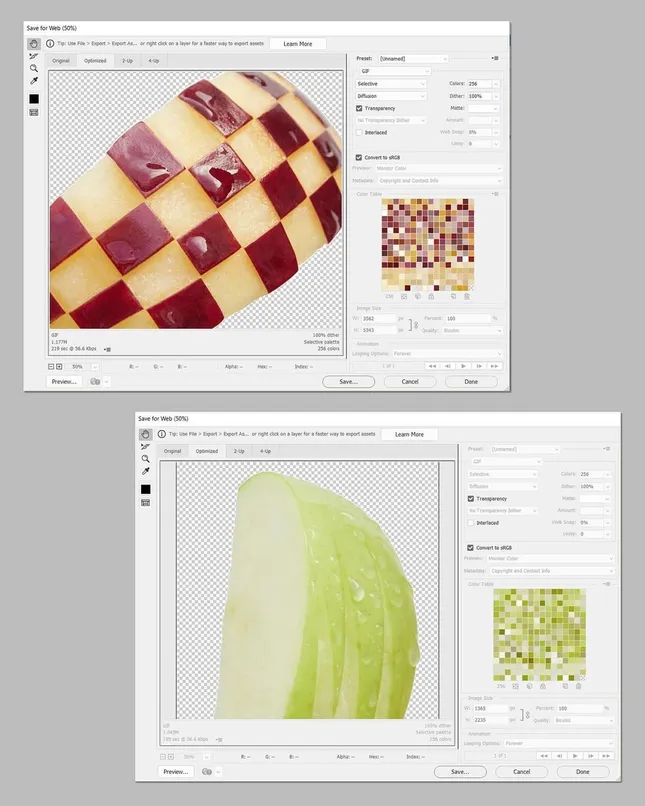This screenshot has width=645, height=806.
Task: Select the Eyedropper tool in top dialog
Action: pos(34,81)
